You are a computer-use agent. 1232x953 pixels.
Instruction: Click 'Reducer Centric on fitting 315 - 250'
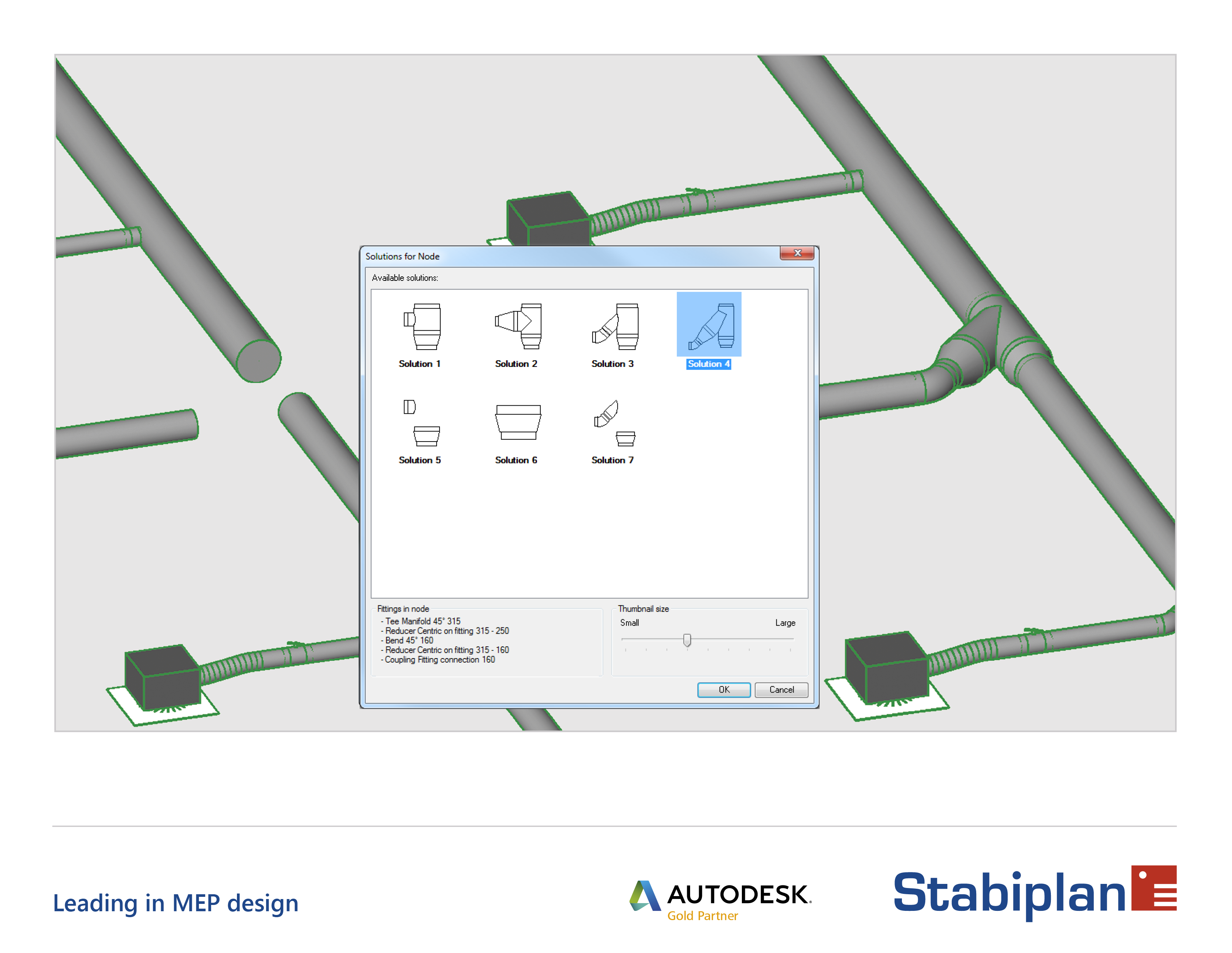447,630
